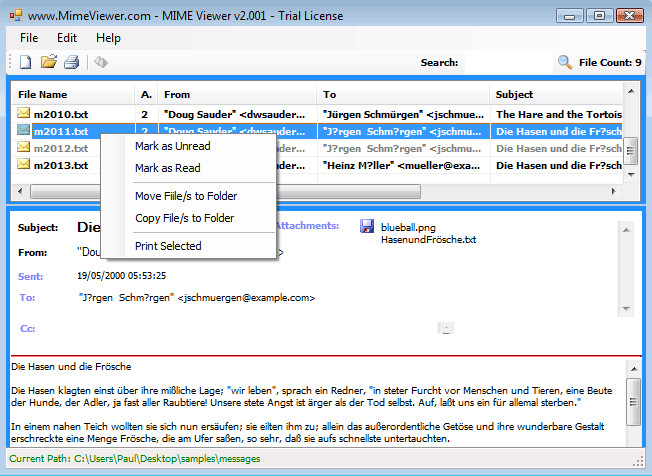Screen dimensions: 652x476
Task: Click header pane scroll up arrow
Action: click(x=626, y=230)
